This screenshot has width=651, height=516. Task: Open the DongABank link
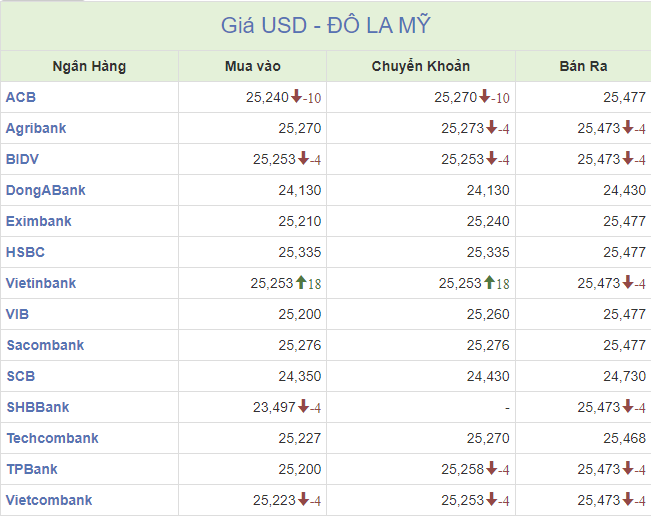click(x=46, y=190)
